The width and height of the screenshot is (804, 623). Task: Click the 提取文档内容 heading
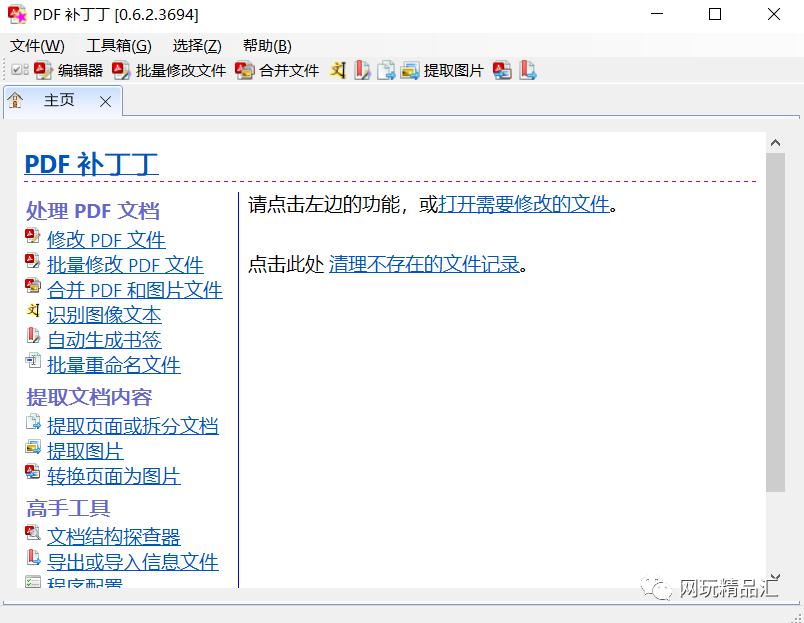[x=89, y=397]
